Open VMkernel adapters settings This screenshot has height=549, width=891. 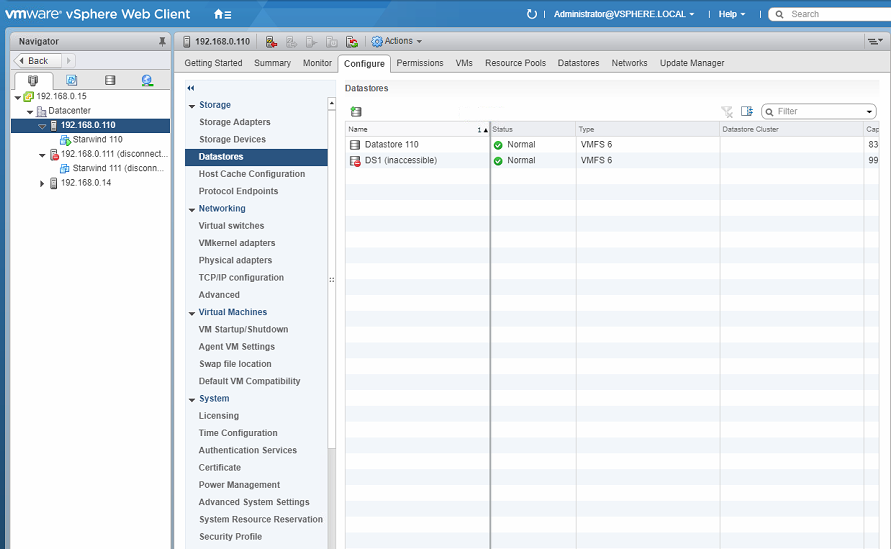click(x=237, y=243)
